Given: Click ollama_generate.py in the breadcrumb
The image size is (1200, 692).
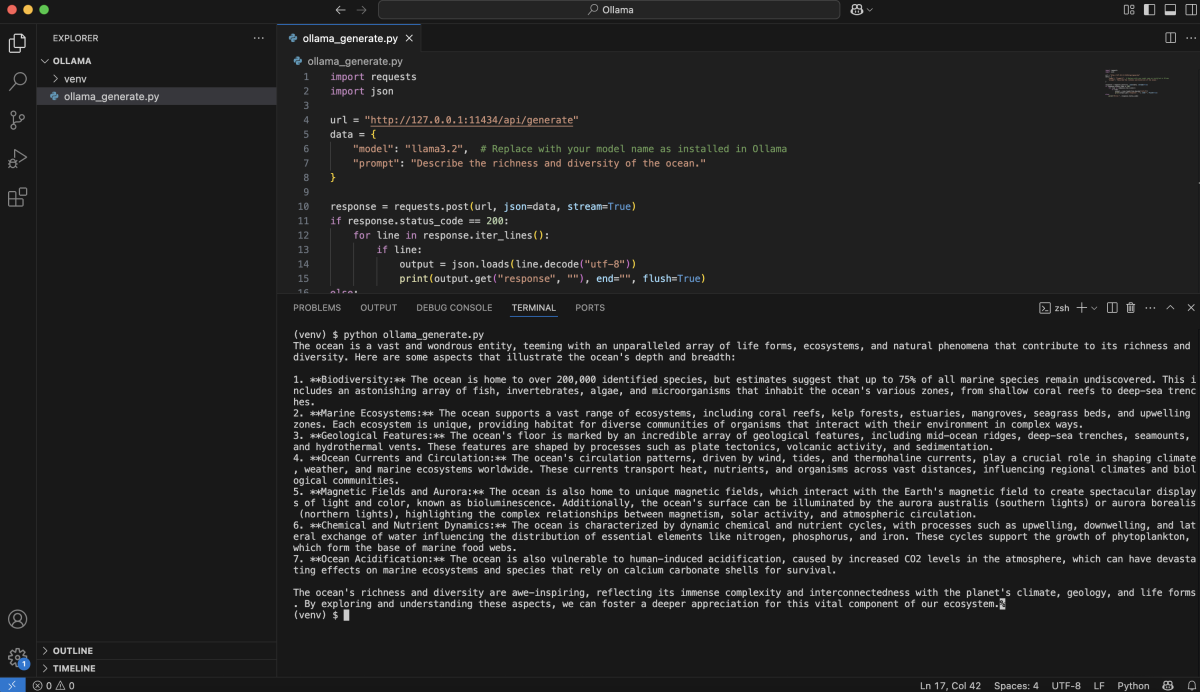Looking at the screenshot, I should pos(354,61).
